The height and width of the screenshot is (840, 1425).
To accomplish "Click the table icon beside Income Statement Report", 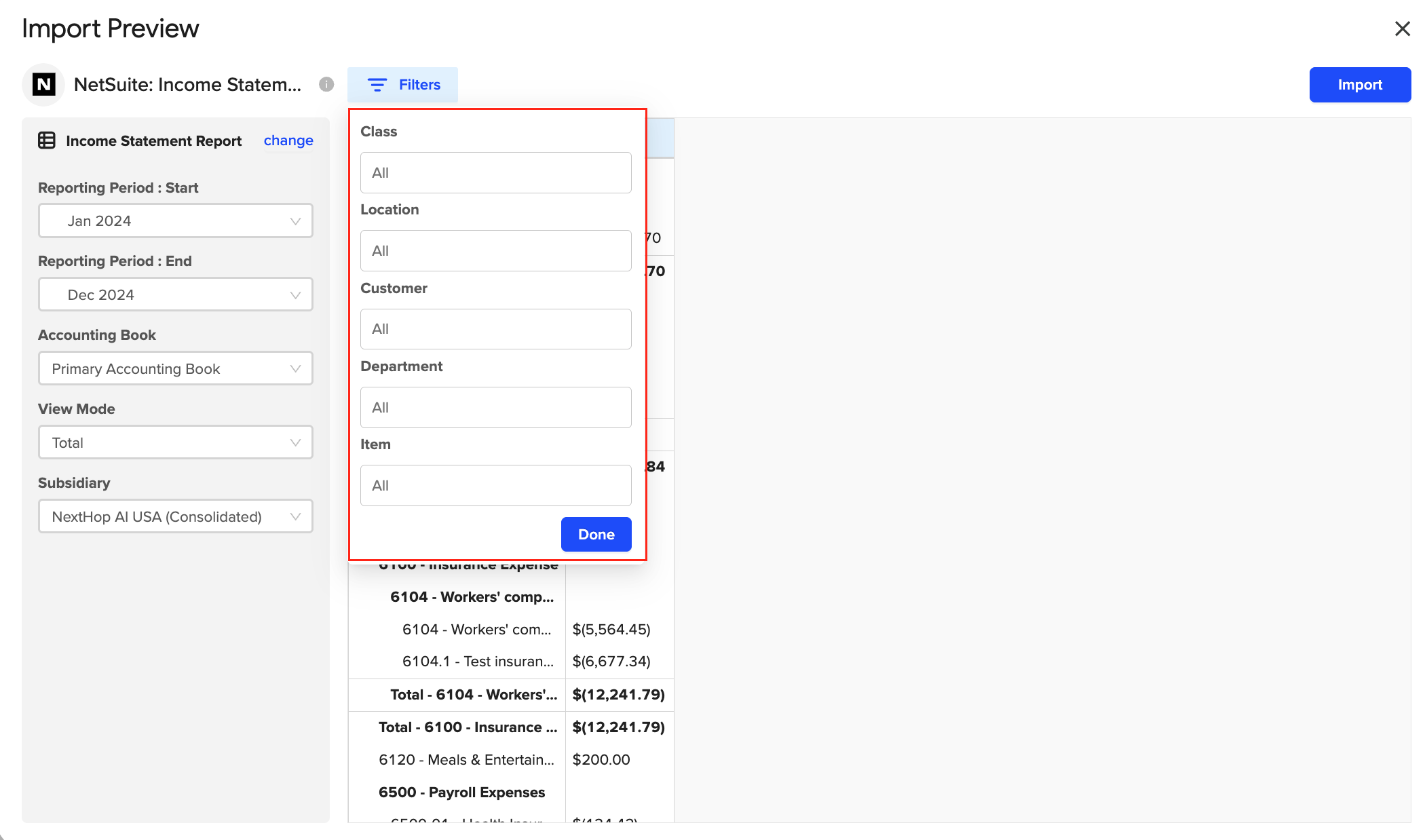I will (47, 140).
